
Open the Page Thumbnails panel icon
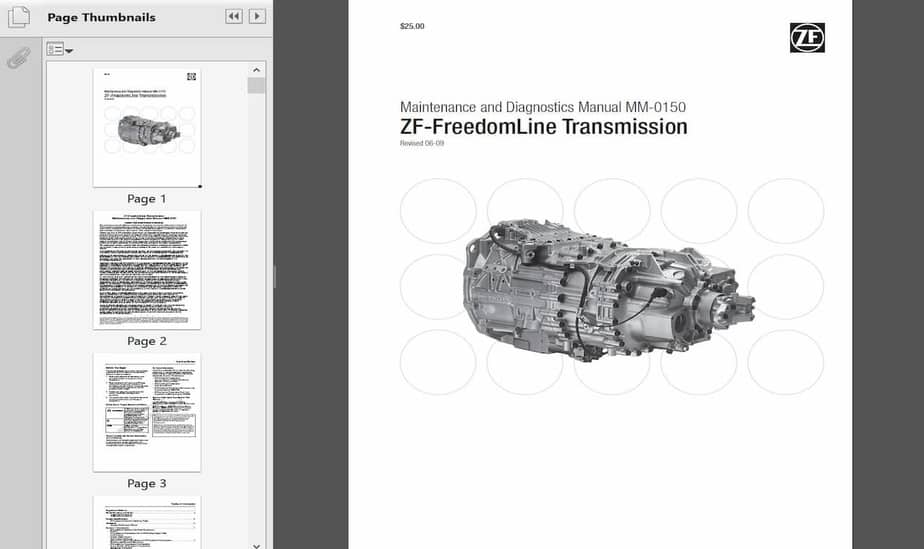tap(17, 17)
